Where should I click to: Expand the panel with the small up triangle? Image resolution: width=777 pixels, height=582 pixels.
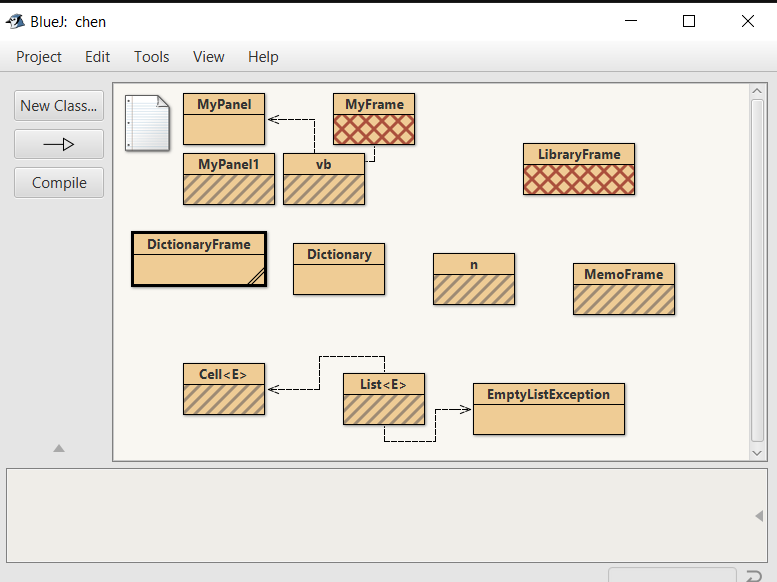59,449
